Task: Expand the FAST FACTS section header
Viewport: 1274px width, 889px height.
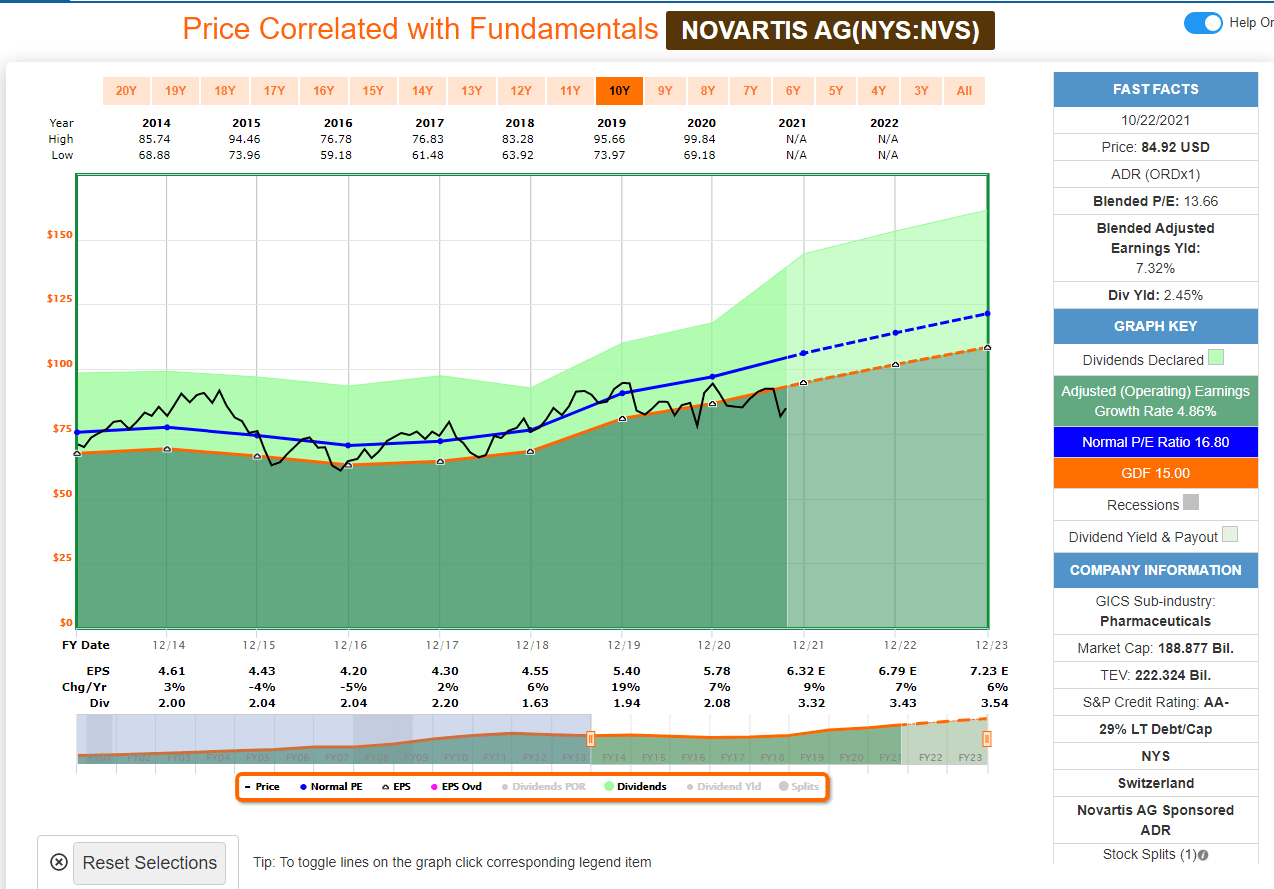Action: point(1155,88)
